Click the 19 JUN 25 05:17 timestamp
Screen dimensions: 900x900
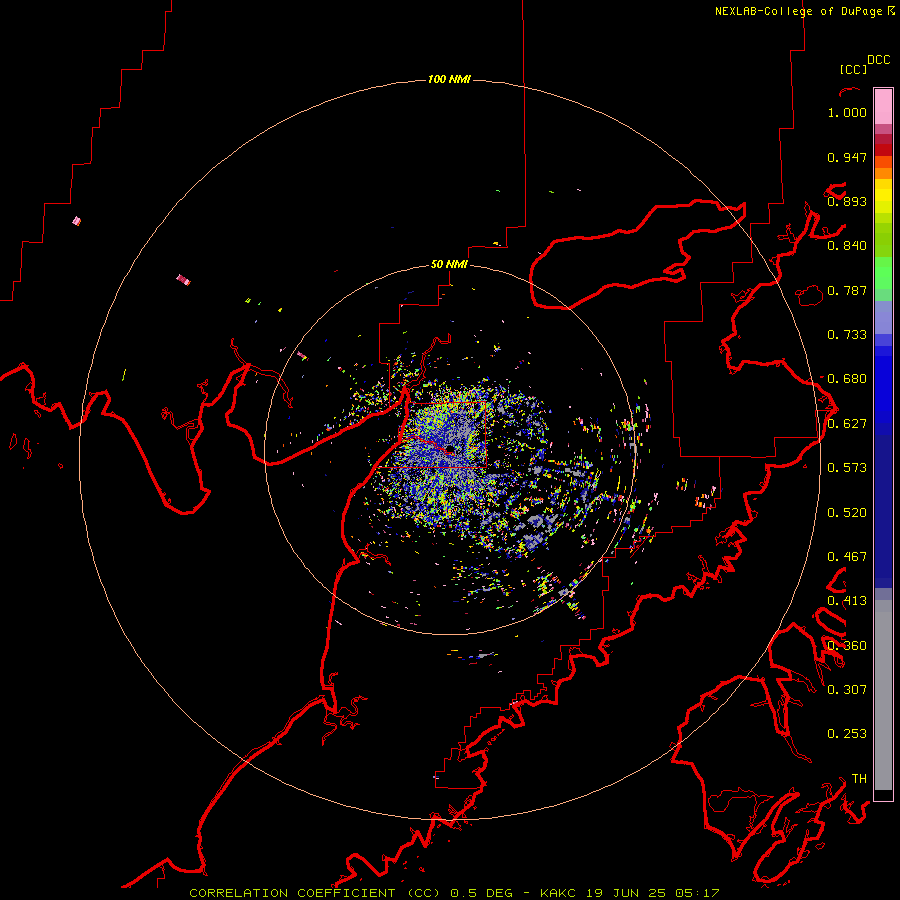click(652, 893)
